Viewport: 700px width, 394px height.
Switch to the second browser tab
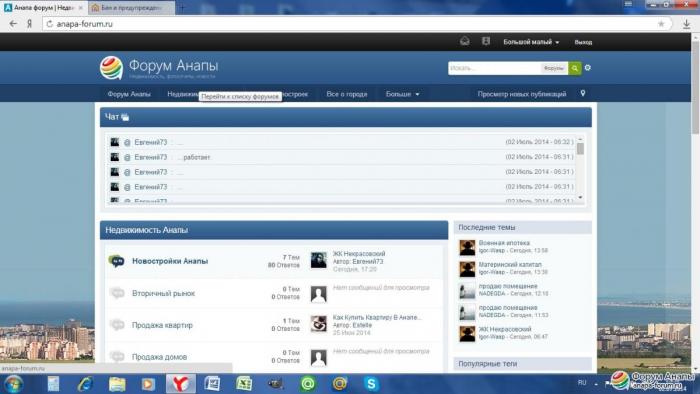[x=131, y=8]
